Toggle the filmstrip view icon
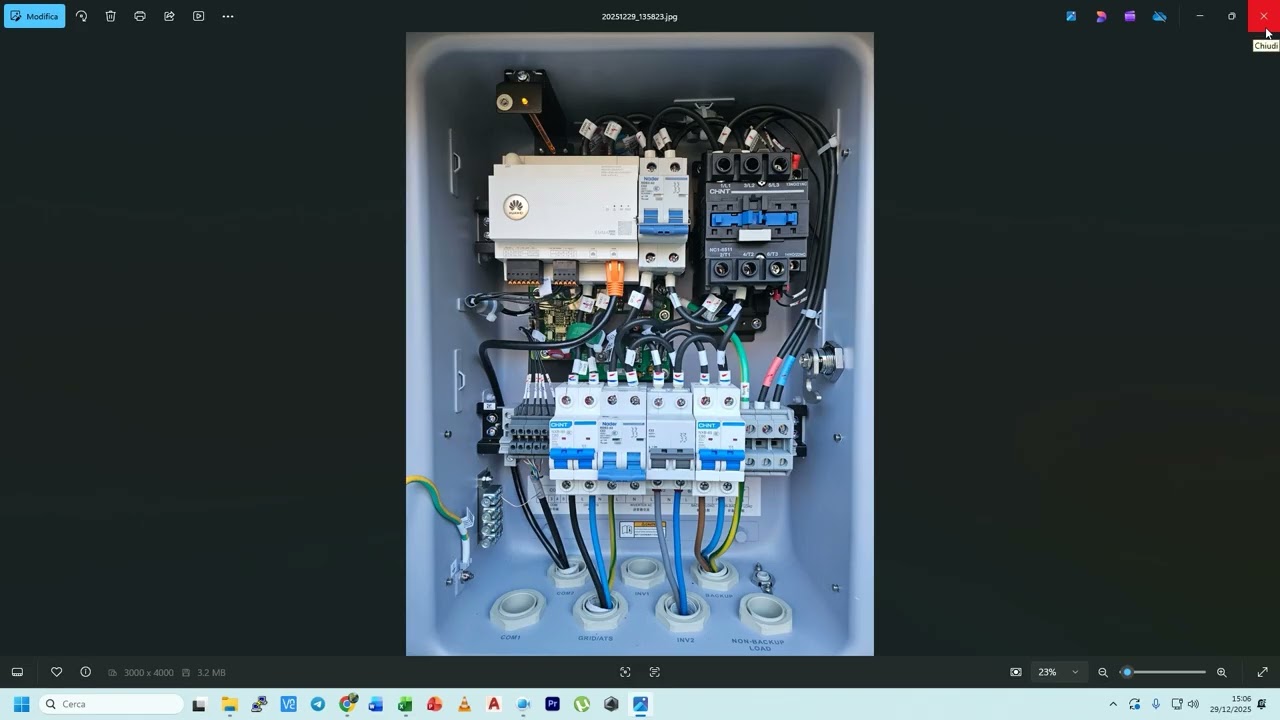This screenshot has width=1280, height=720. pyautogui.click(x=17, y=672)
